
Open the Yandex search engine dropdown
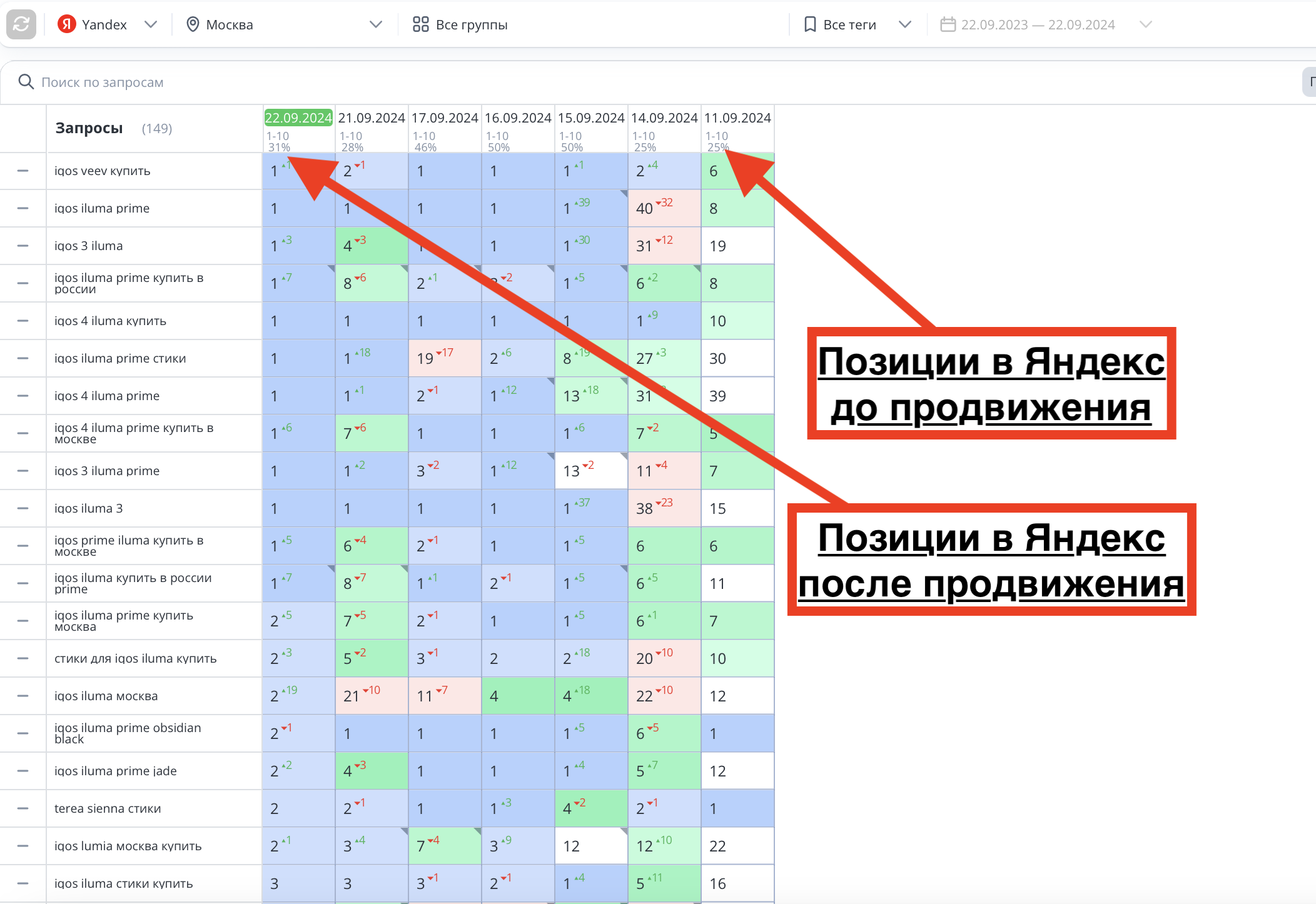pos(150,24)
